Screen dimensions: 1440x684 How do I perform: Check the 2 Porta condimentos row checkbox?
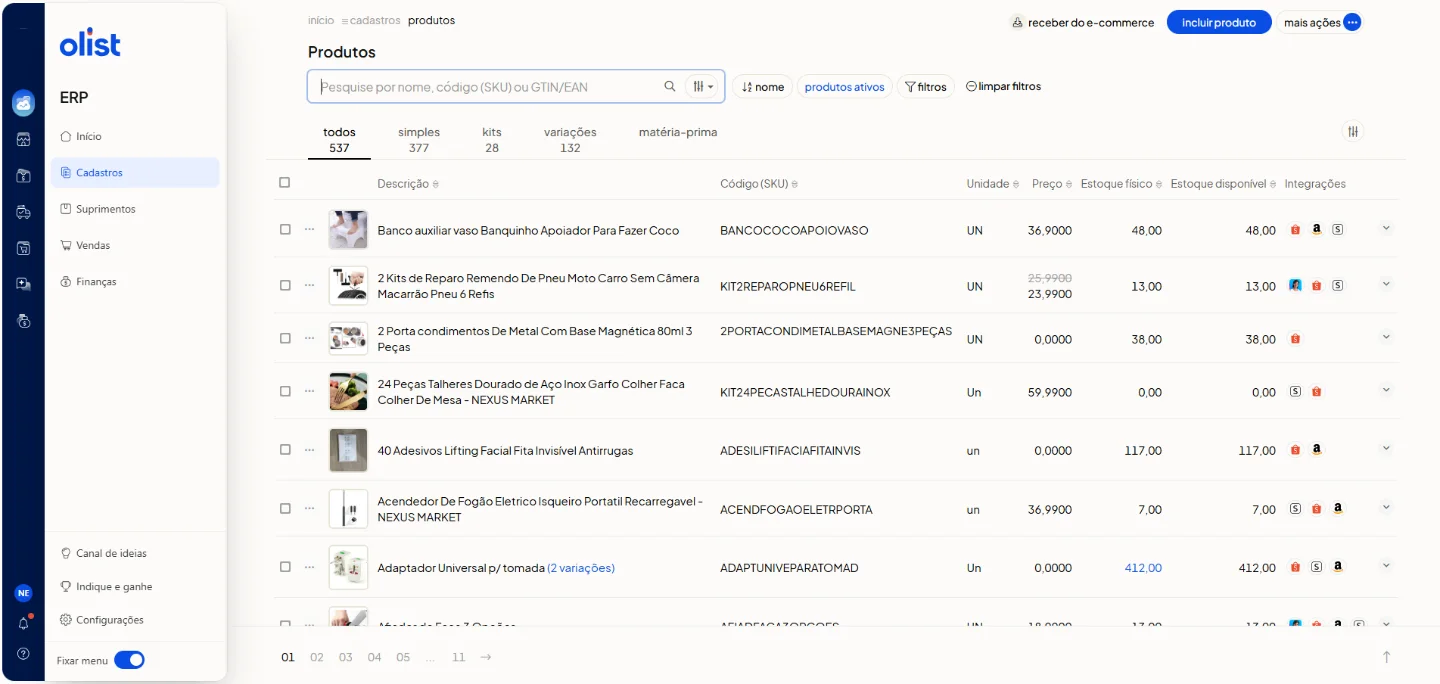pyautogui.click(x=285, y=338)
